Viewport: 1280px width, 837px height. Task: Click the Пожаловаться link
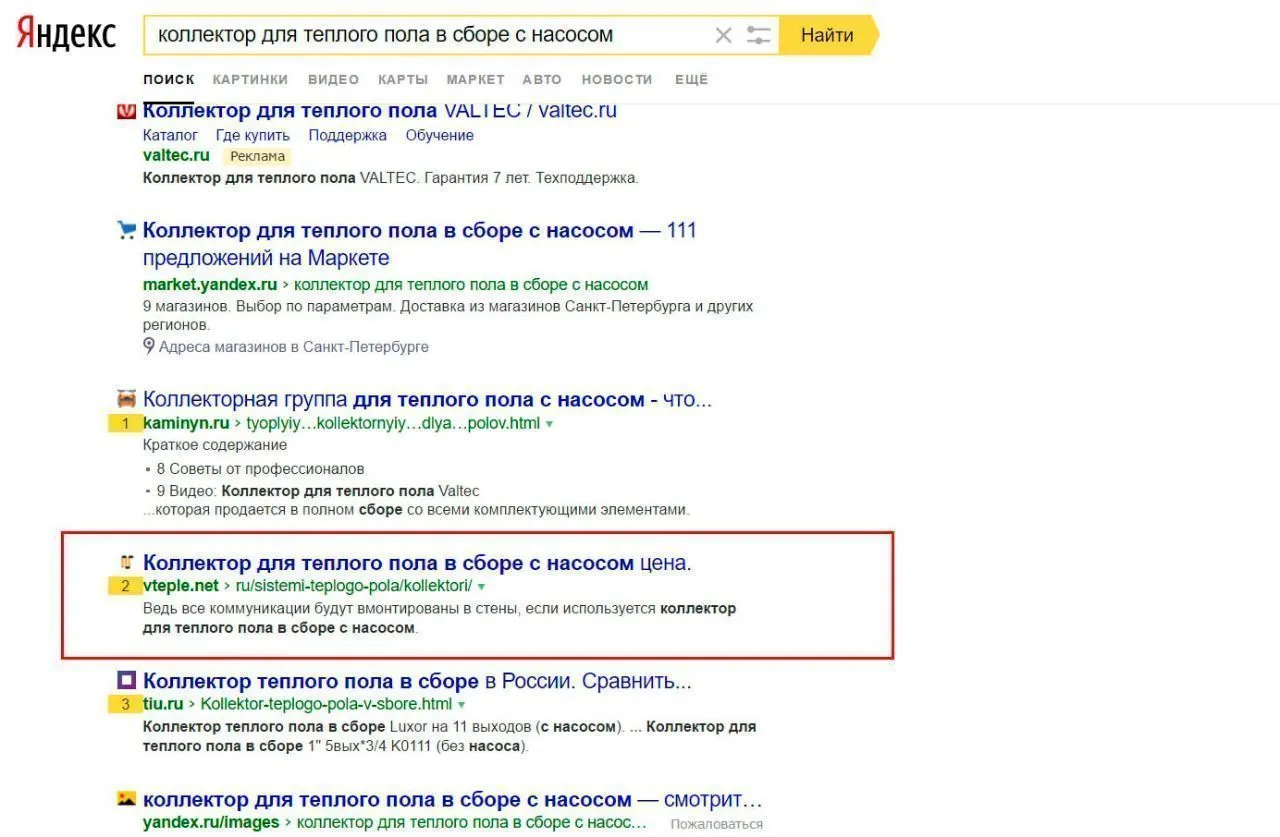716,824
